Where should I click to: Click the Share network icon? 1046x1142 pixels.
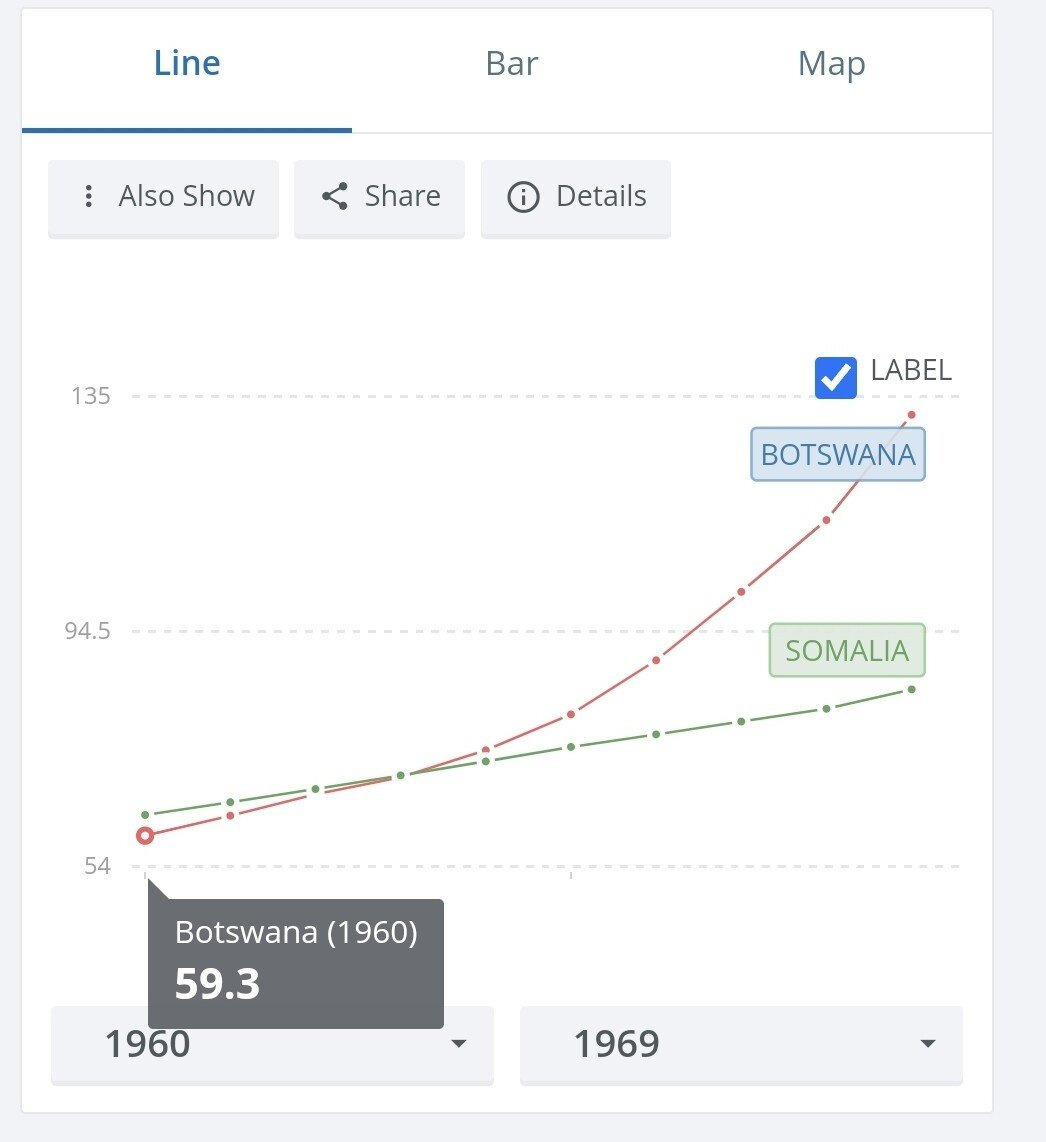coord(334,196)
